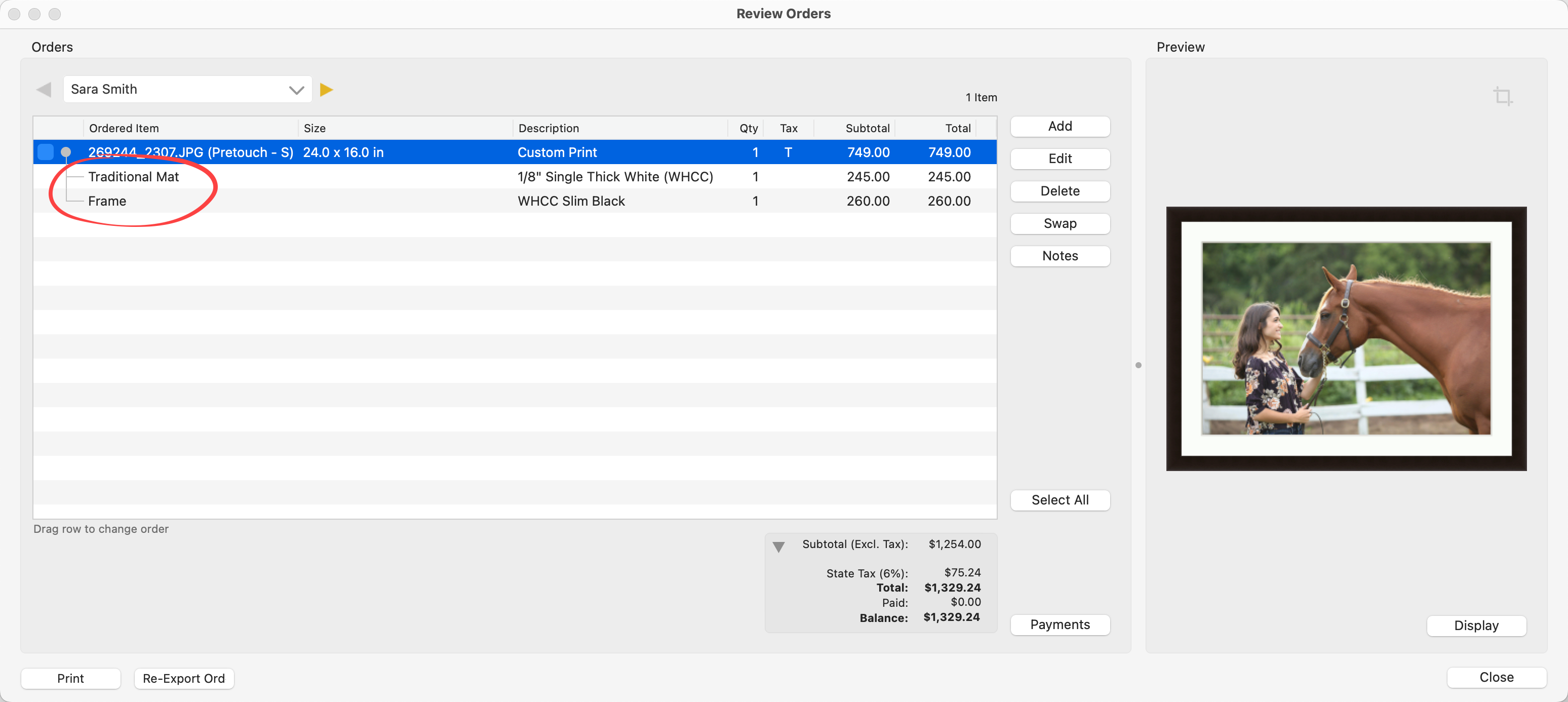Go to next client with yellow arrow
1568x702 pixels.
click(x=326, y=90)
